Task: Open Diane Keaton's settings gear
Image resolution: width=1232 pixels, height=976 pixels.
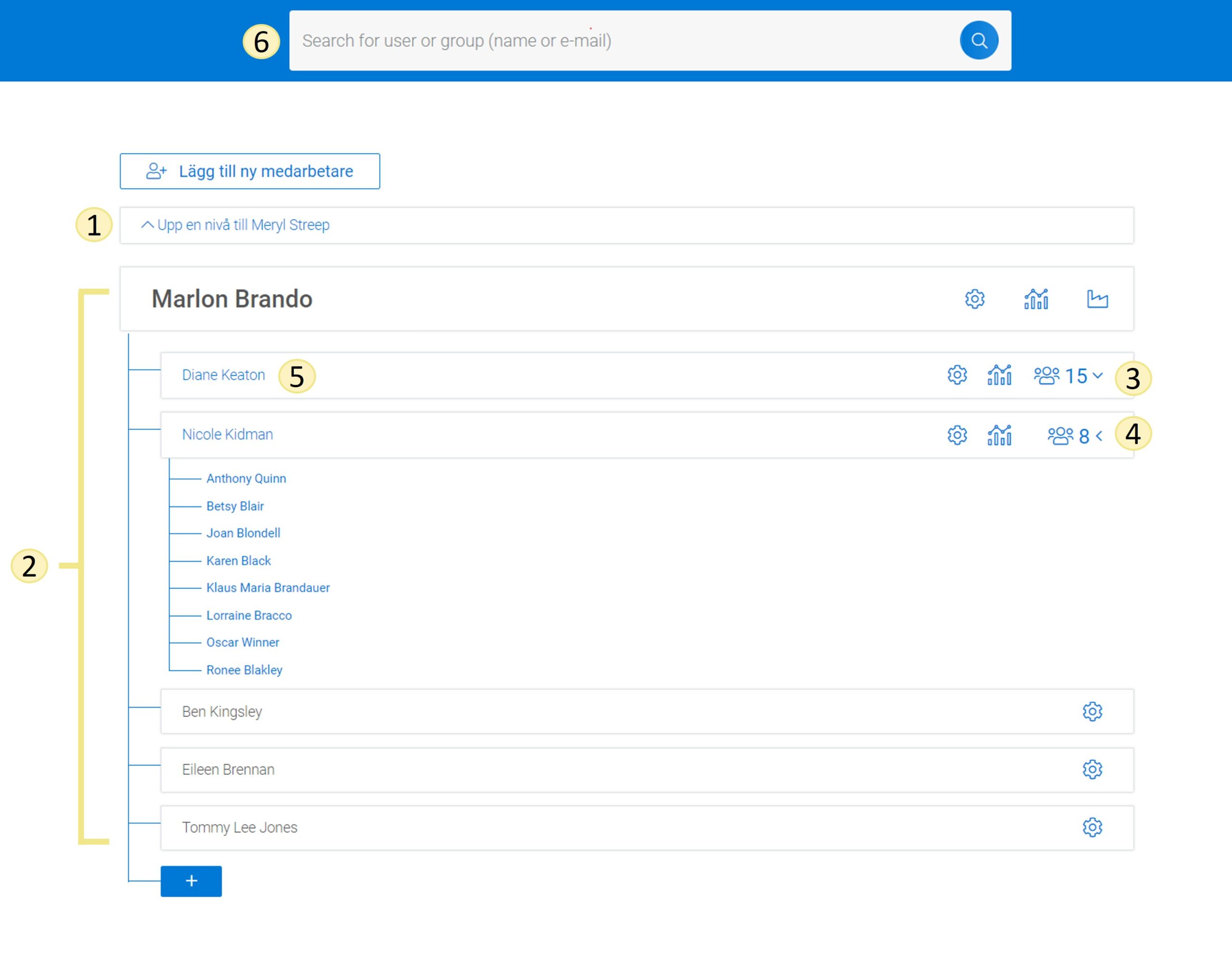Action: 957,375
